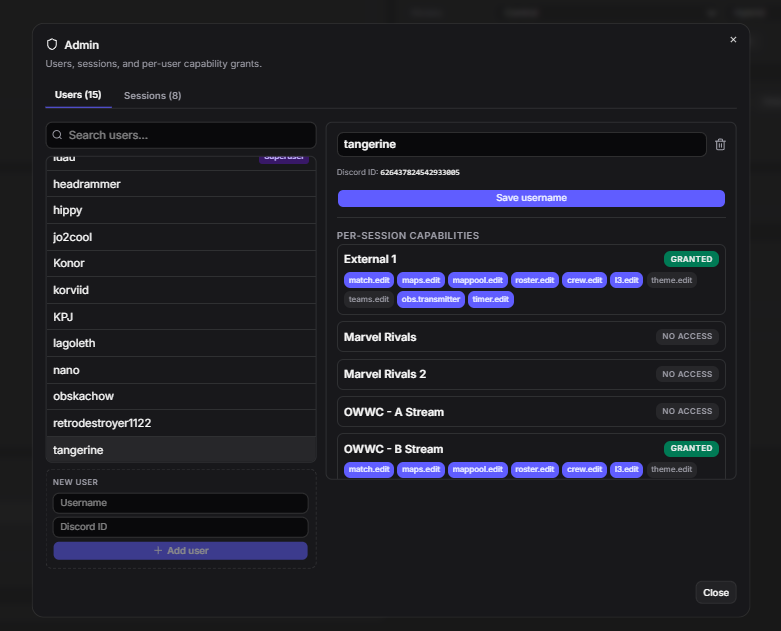Viewport: 781px width, 631px height.
Task: Toggle l3.edit for External 1
Action: 626,280
